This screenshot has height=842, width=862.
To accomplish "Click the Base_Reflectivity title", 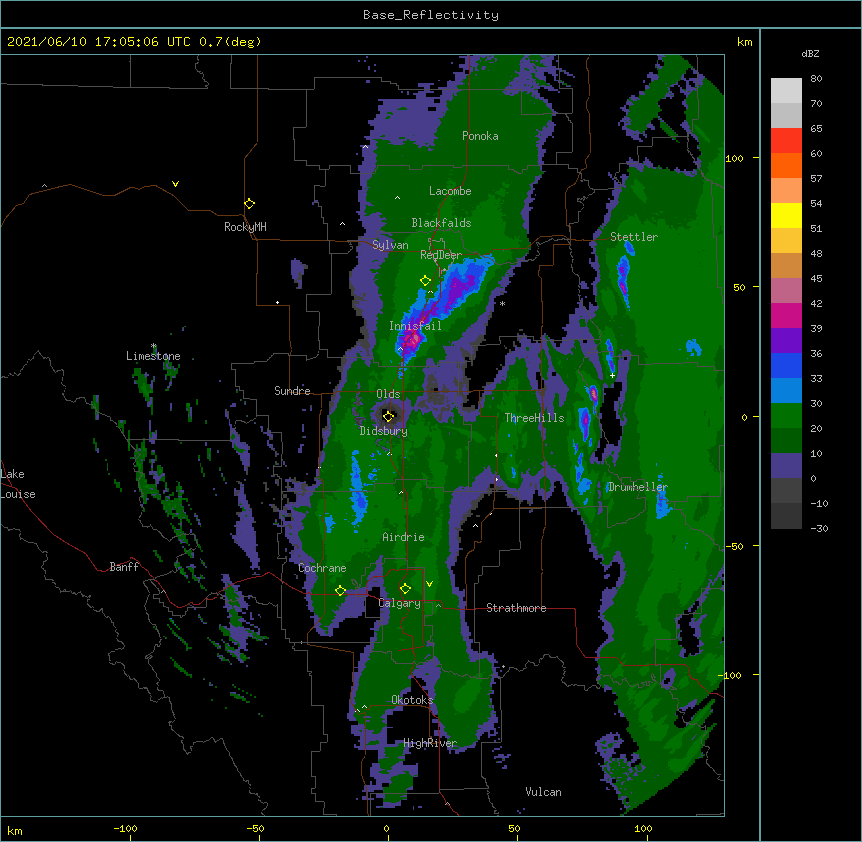I will coord(431,15).
